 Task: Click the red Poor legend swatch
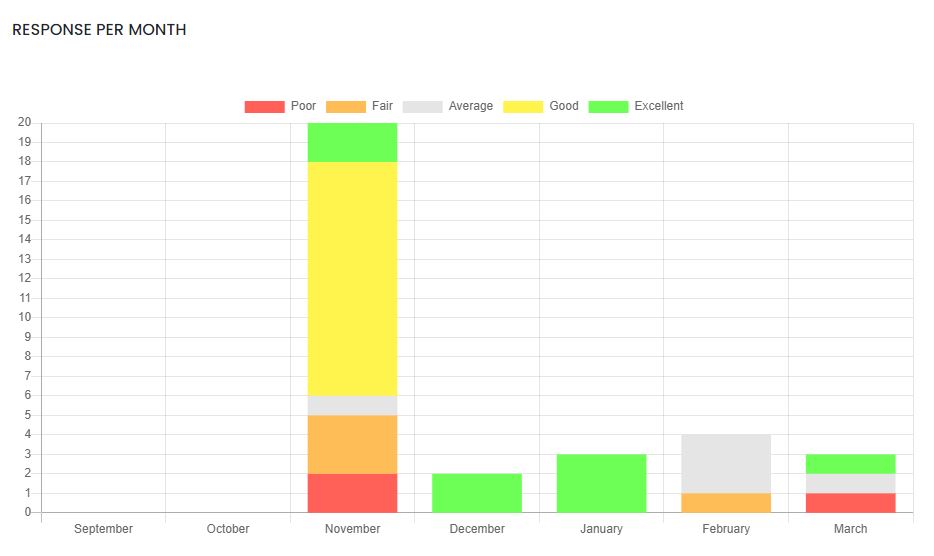pos(264,107)
